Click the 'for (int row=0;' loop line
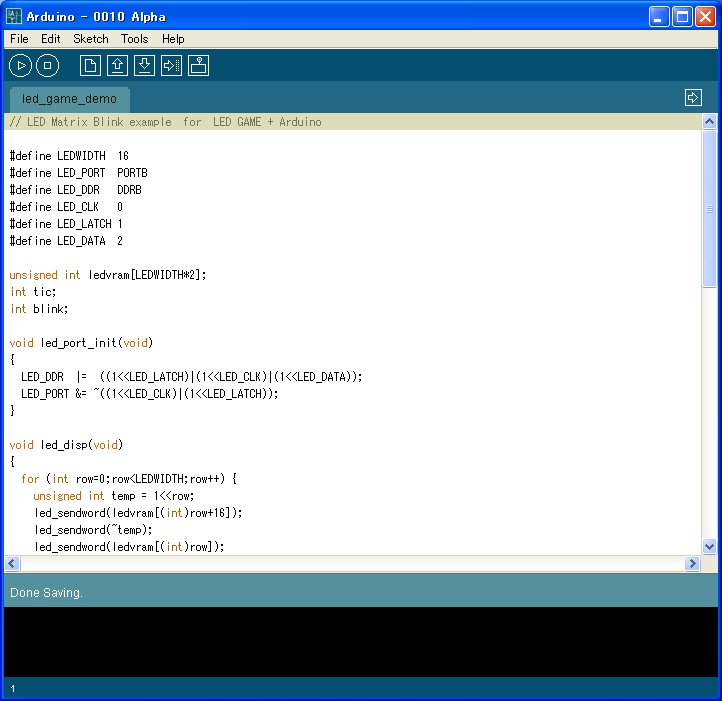722x701 pixels. (x=129, y=479)
